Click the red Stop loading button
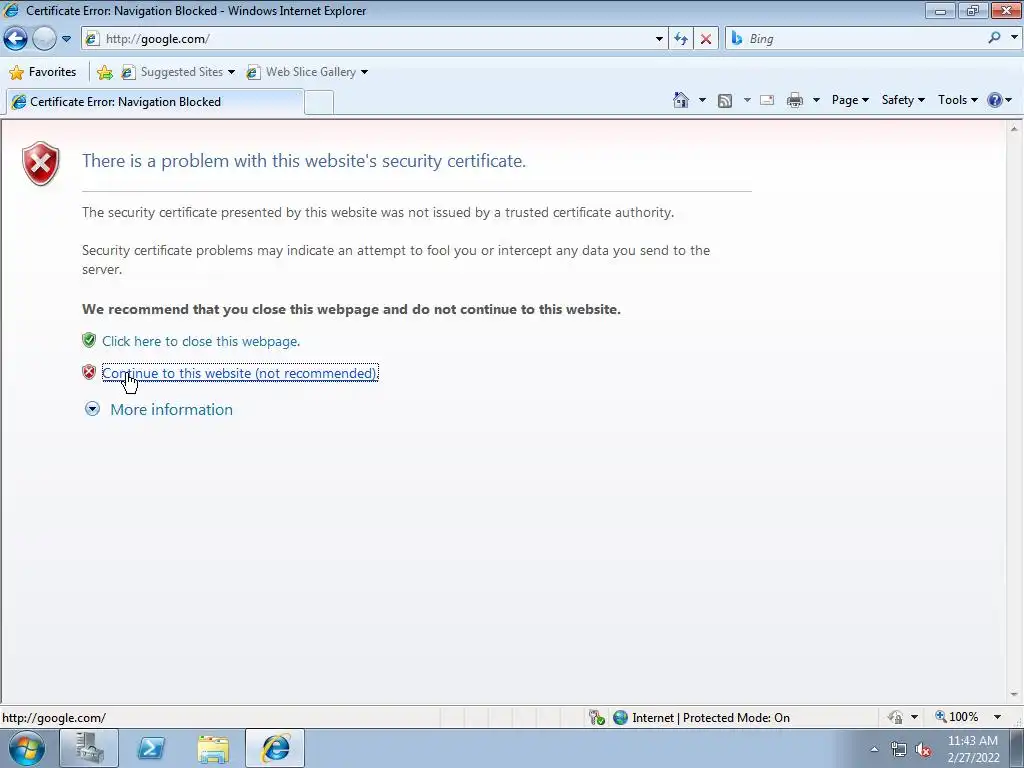Image resolution: width=1024 pixels, height=768 pixels. [705, 39]
